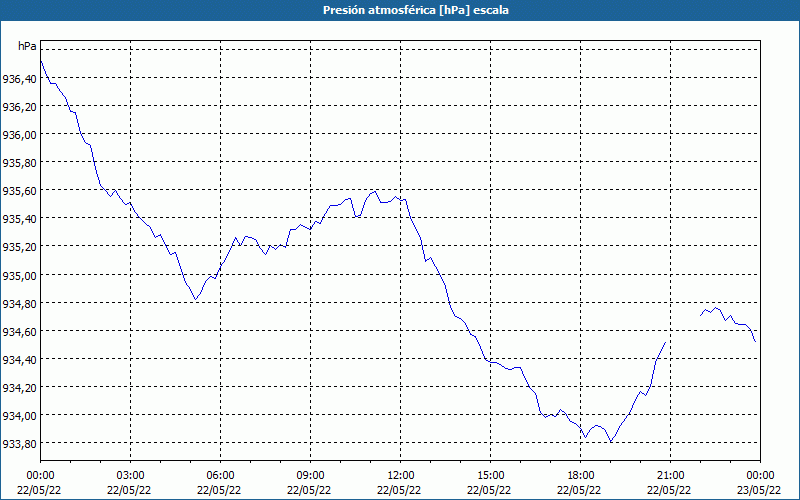Click the 934,20 y-axis label
This screenshot has height=500, width=800.
19,388
